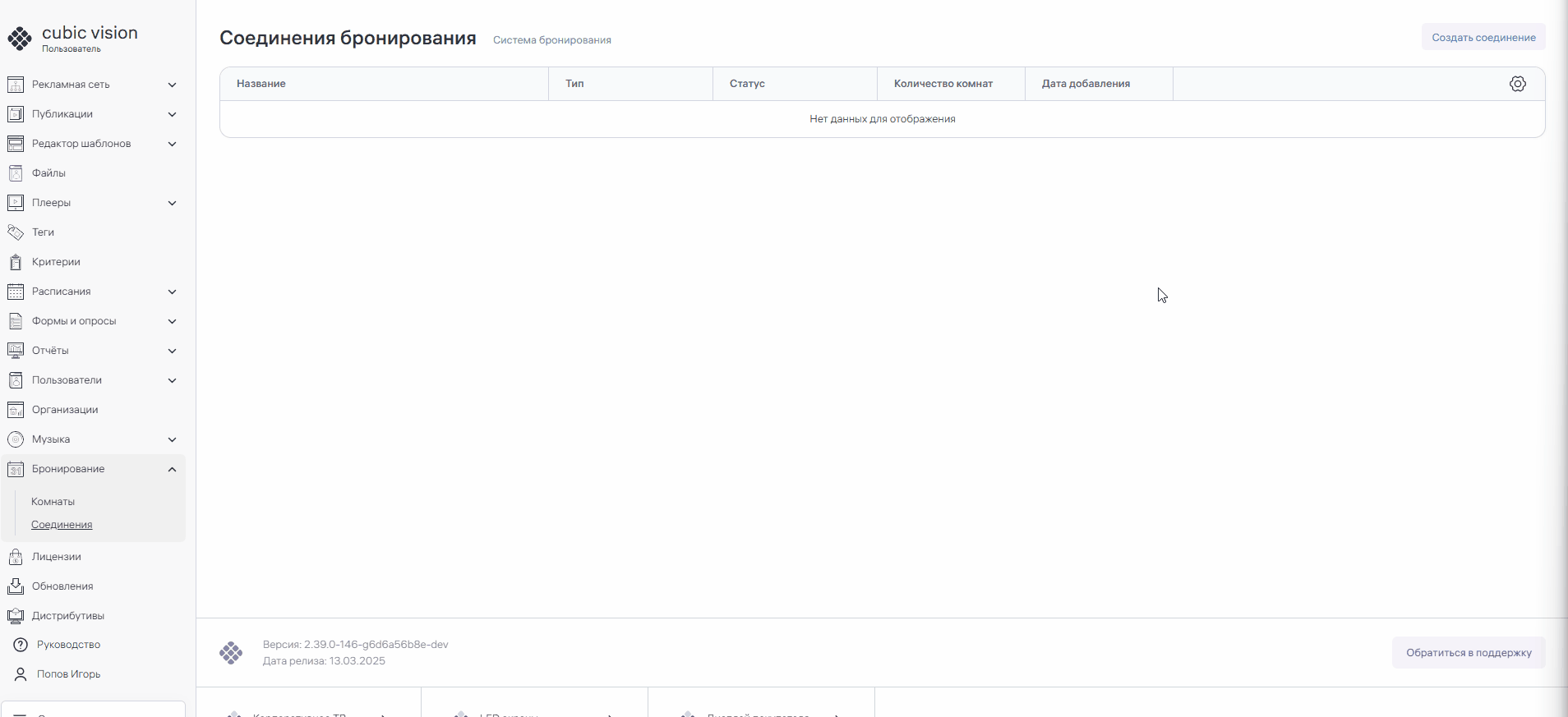Click the Updates download icon
Screen dimensions: 1568x717
coord(16,586)
